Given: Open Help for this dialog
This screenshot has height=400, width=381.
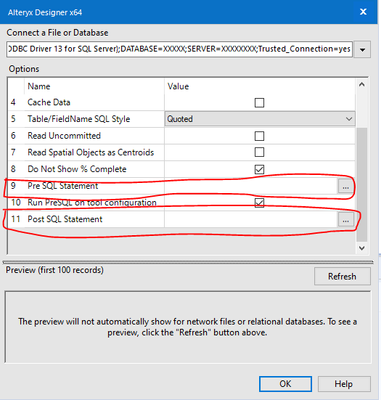Looking at the screenshot, I should [x=344, y=384].
